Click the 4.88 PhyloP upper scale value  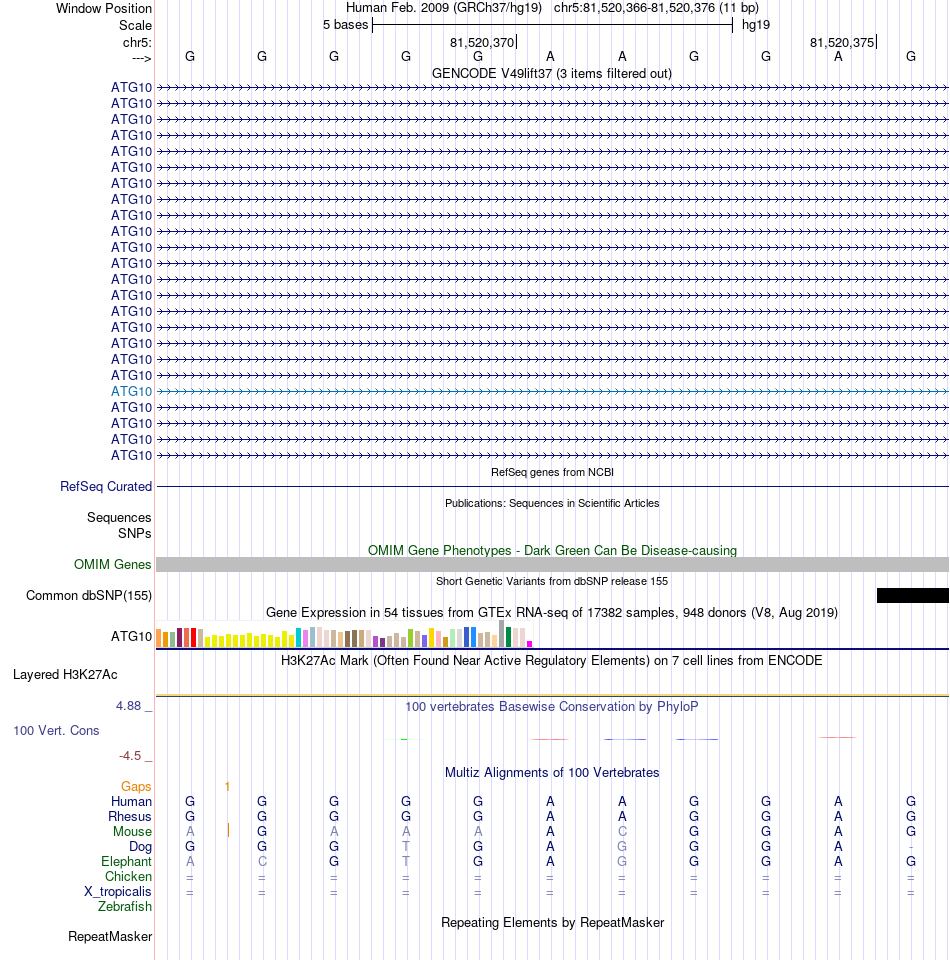coord(129,706)
